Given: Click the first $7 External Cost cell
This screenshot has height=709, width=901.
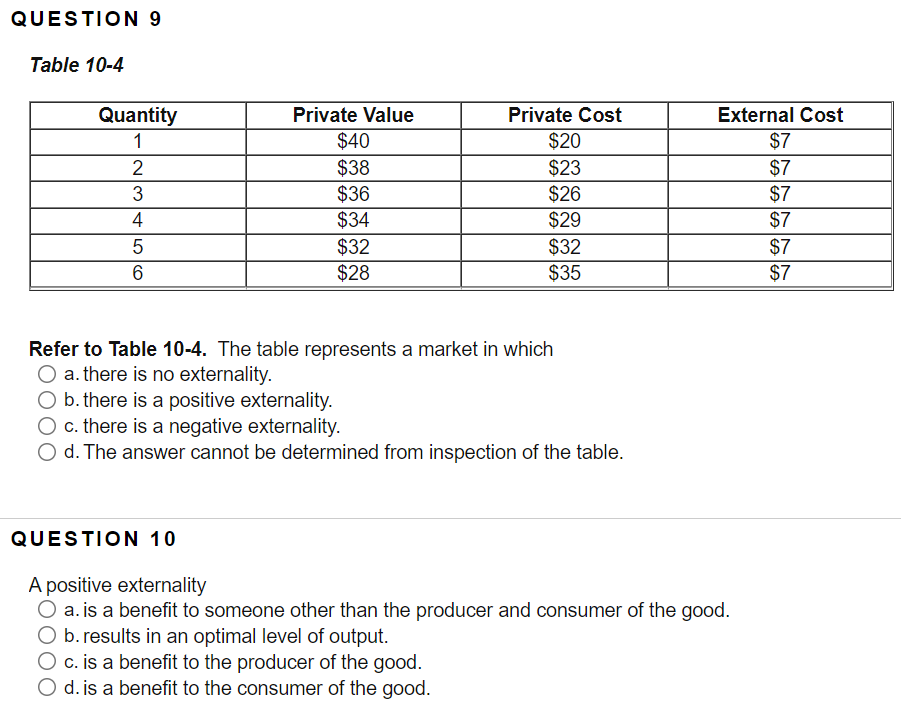Looking at the screenshot, I should pos(780,141).
